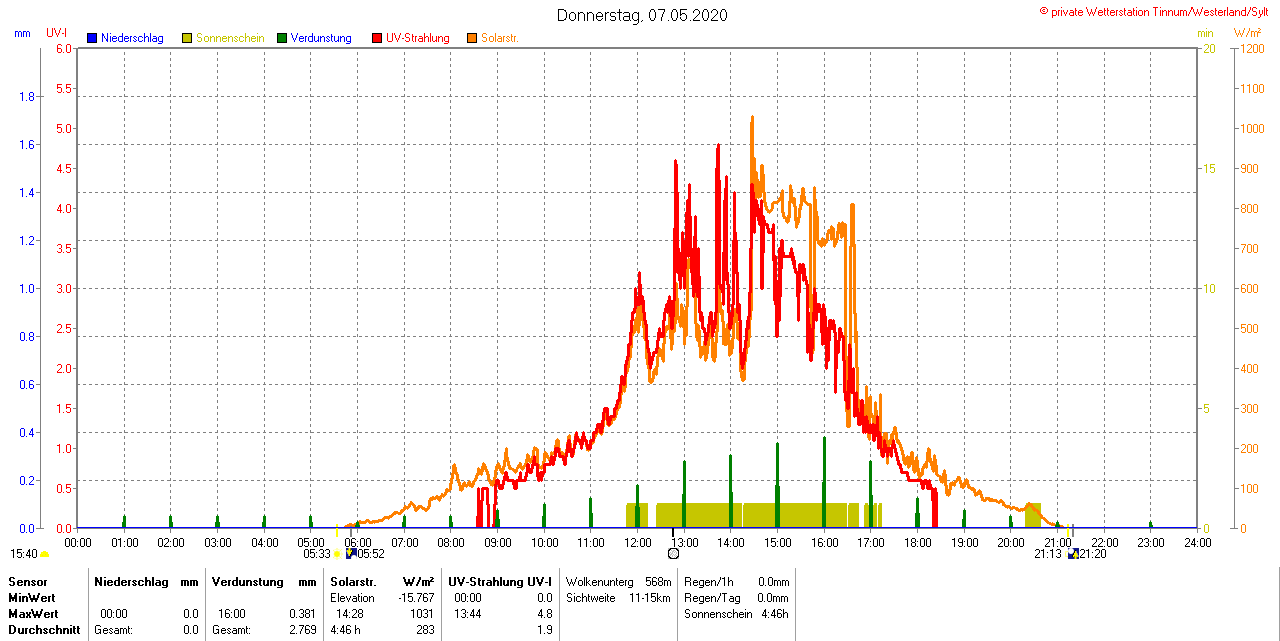Viewport: 1280px width, 641px height.
Task: Click the UV-I axis unit label
Action: click(57, 33)
